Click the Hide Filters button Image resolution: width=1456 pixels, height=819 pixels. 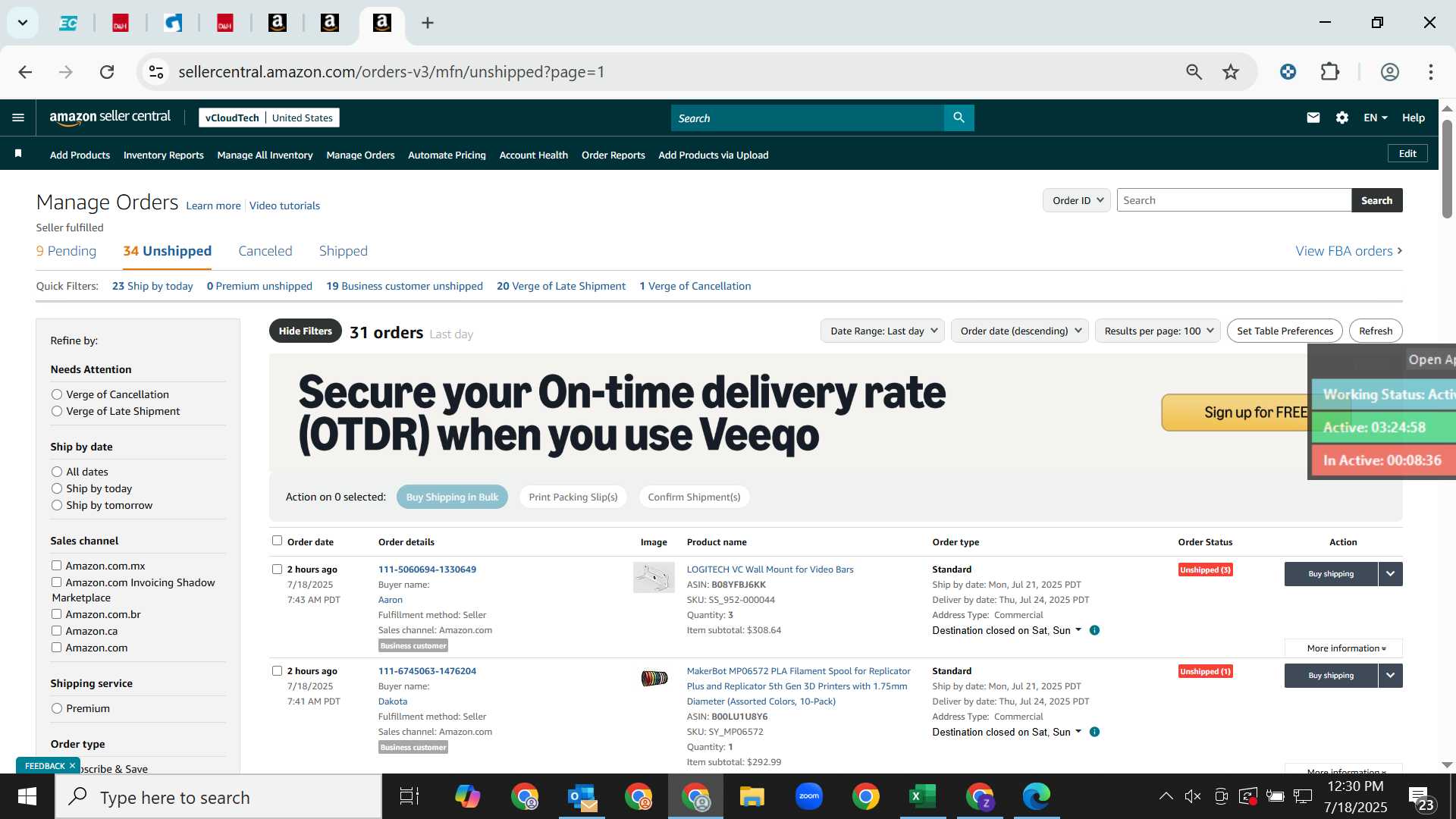tap(305, 331)
